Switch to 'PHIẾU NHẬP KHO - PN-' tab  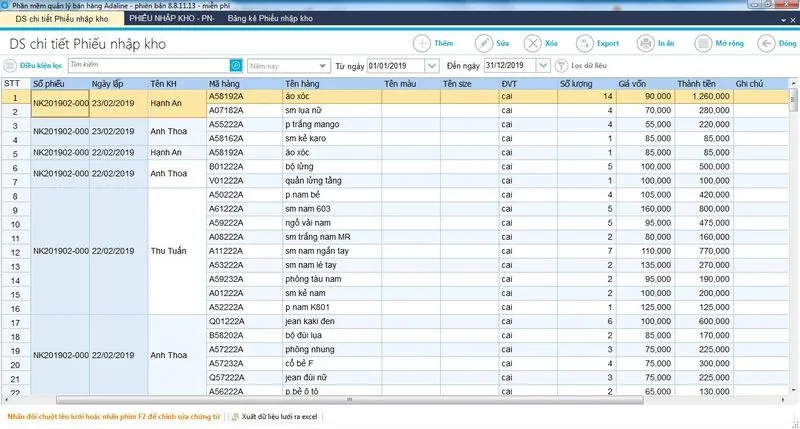click(x=172, y=19)
